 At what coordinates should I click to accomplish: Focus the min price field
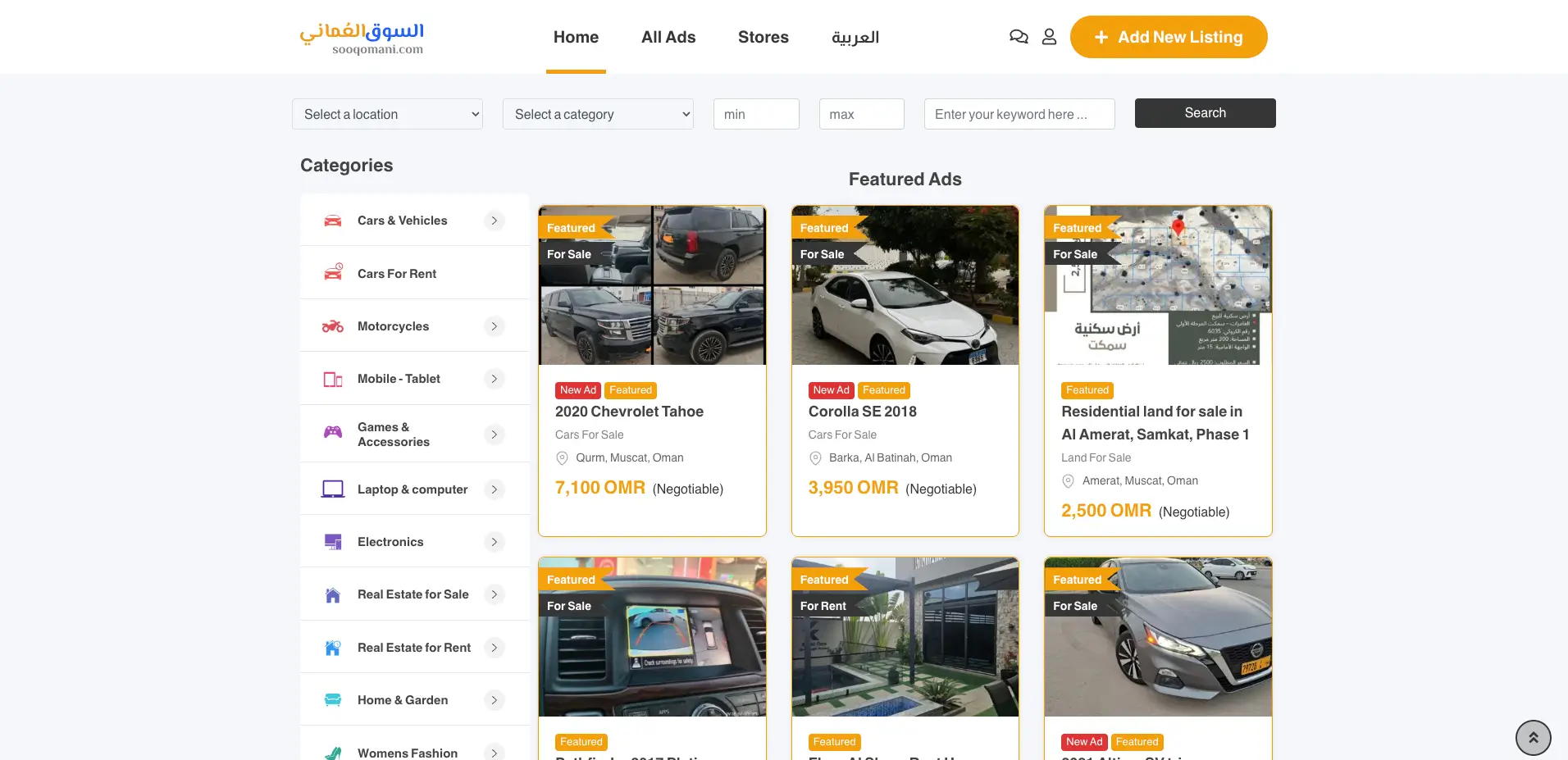tap(756, 114)
